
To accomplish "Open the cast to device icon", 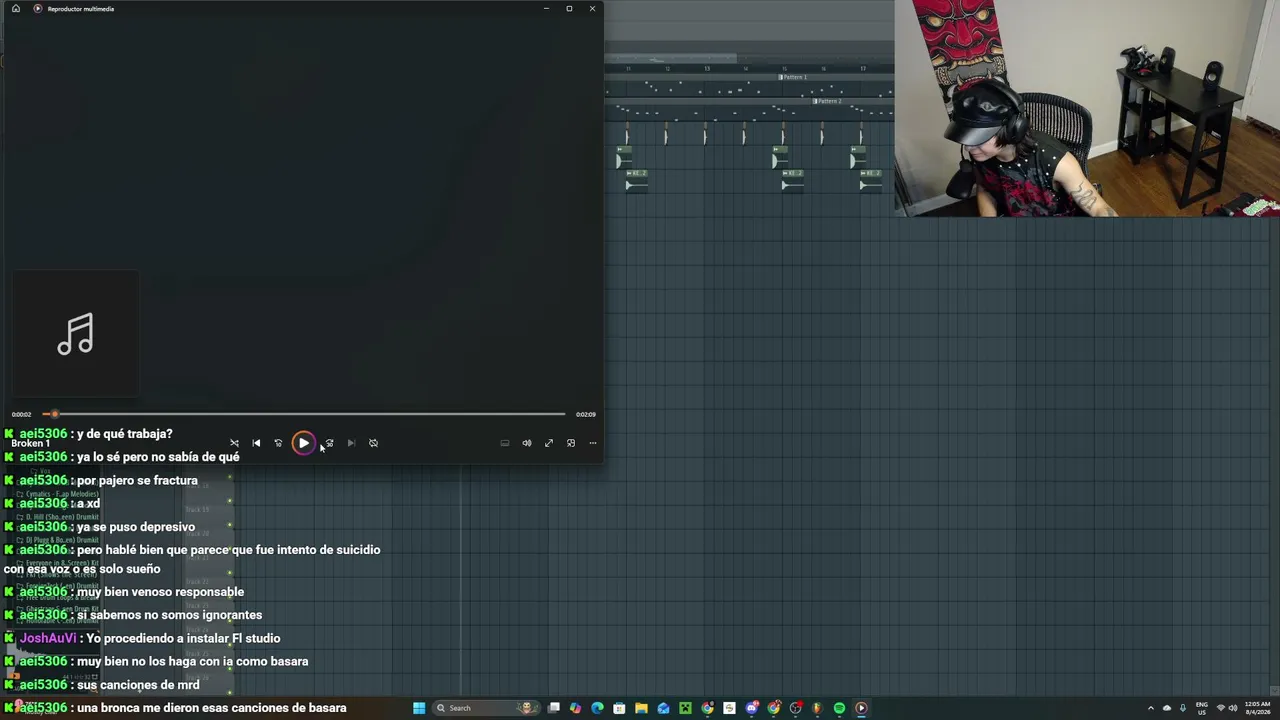I will pyautogui.click(x=505, y=443).
